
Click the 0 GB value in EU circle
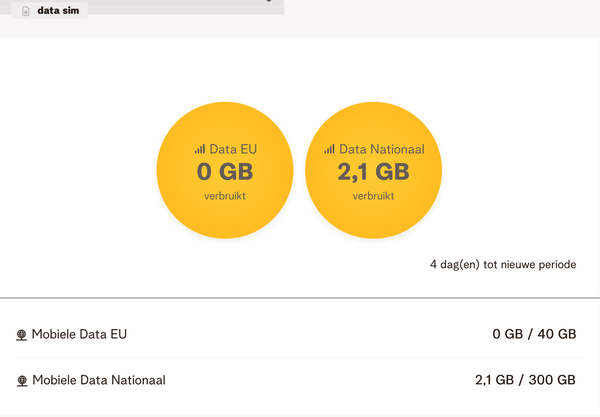[225, 171]
